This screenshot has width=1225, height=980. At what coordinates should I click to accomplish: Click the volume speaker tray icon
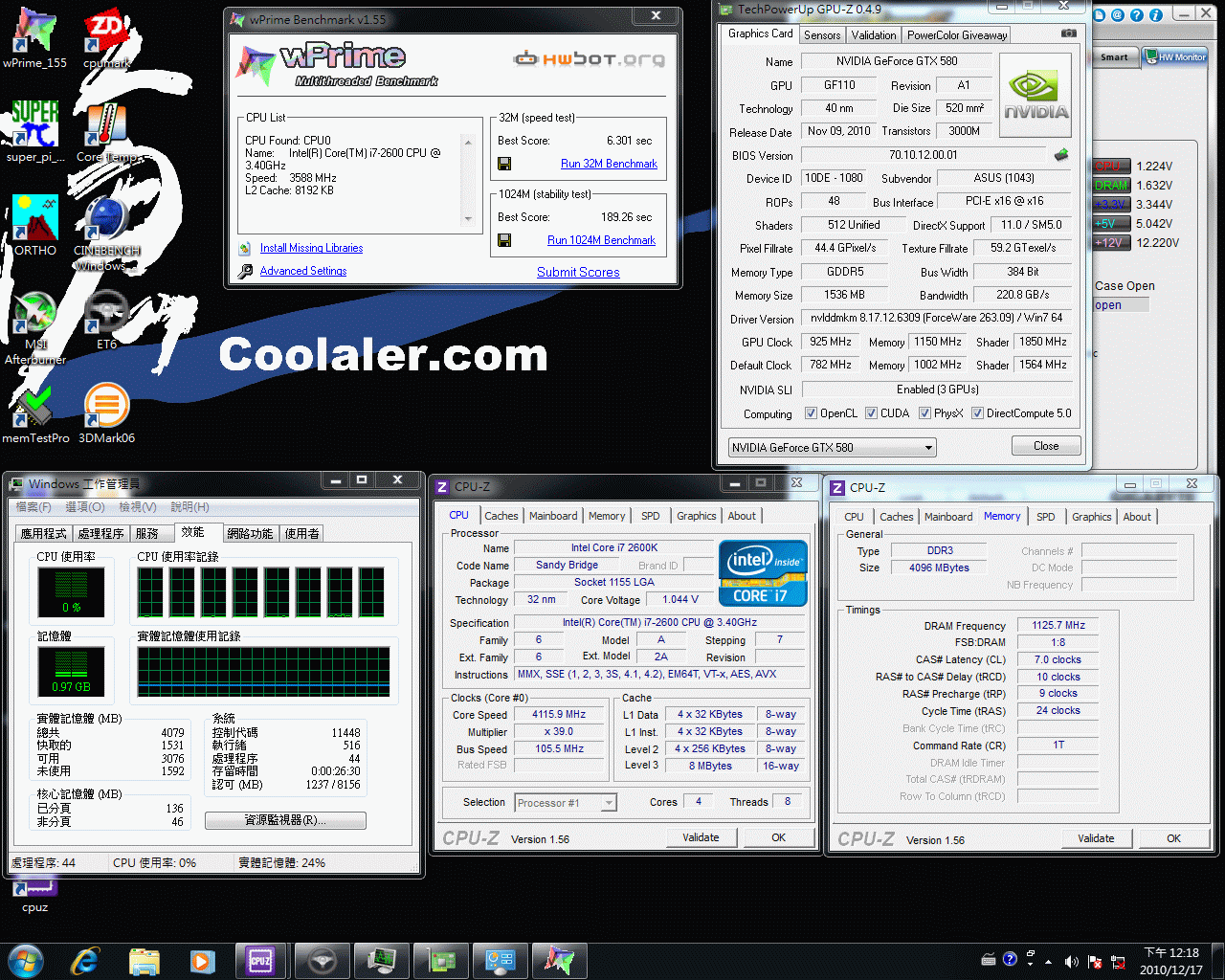tap(1071, 961)
